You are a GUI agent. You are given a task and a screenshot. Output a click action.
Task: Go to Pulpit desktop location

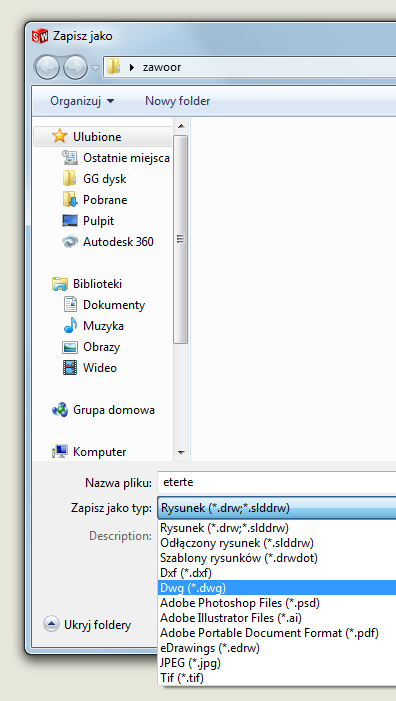click(98, 221)
